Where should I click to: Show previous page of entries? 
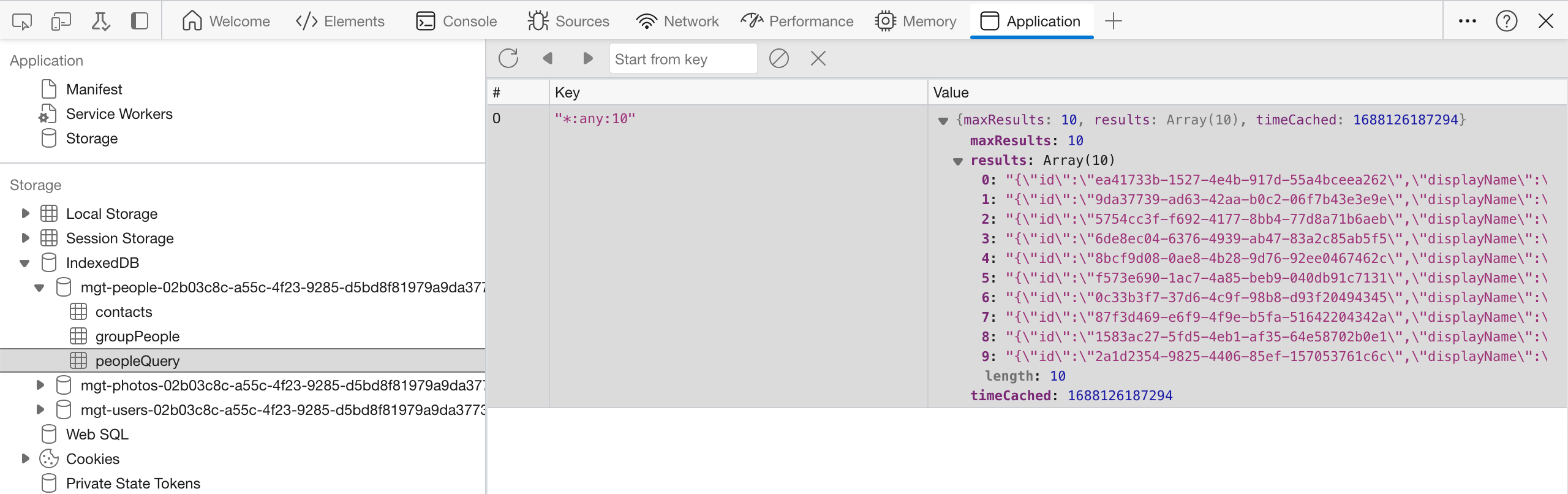click(x=548, y=59)
